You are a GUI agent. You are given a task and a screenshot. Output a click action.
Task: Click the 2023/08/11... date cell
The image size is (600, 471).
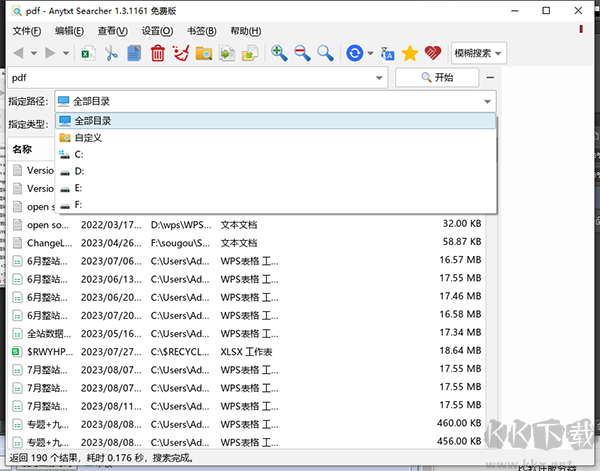coord(111,406)
